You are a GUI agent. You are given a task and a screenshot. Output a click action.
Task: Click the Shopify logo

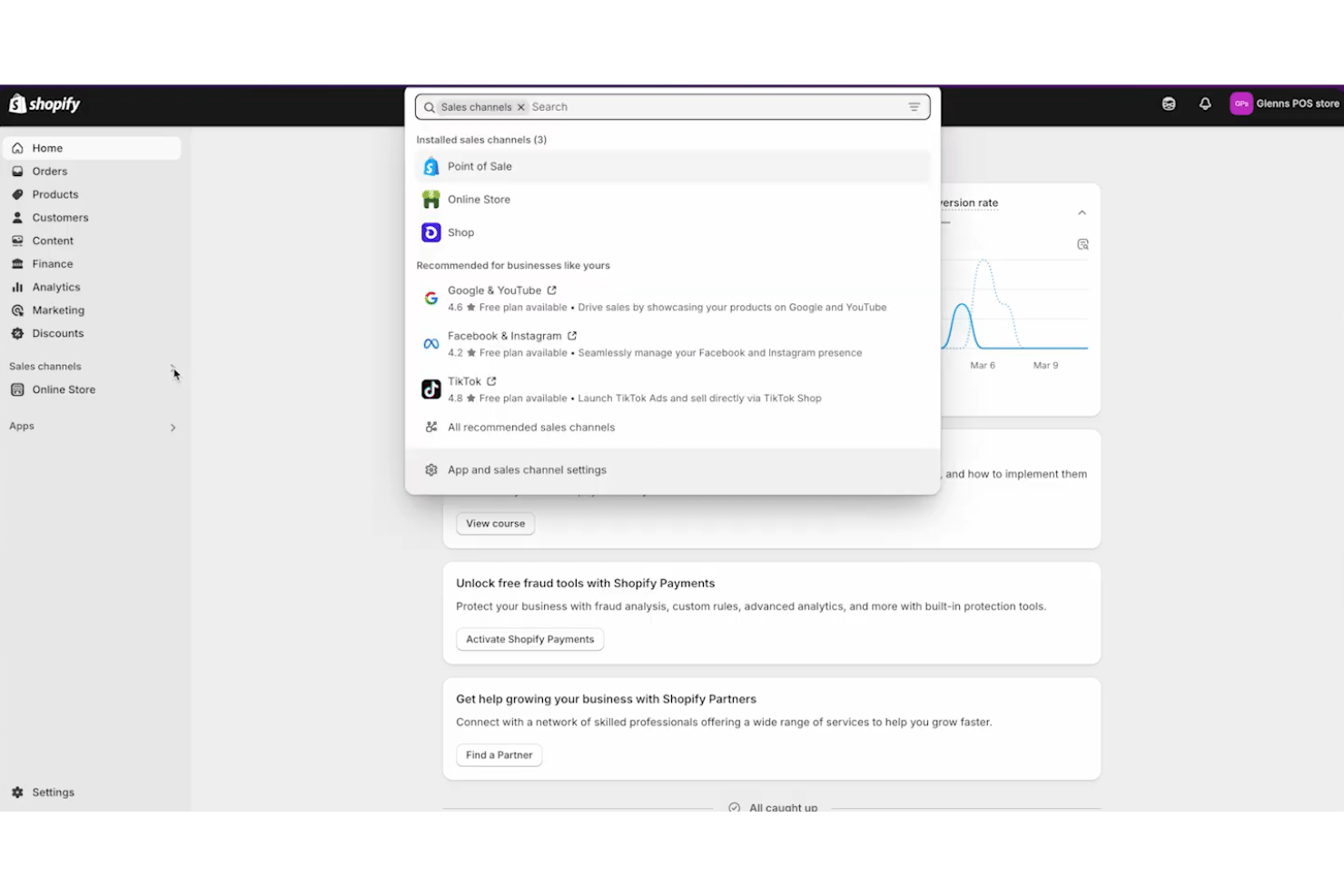point(44,104)
